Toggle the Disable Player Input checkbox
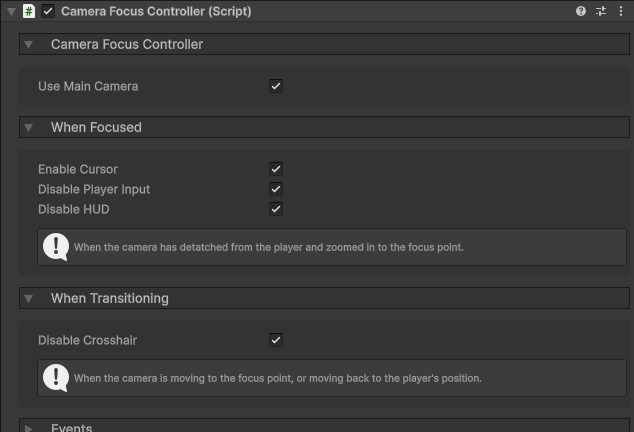This screenshot has width=634, height=432. (276, 189)
